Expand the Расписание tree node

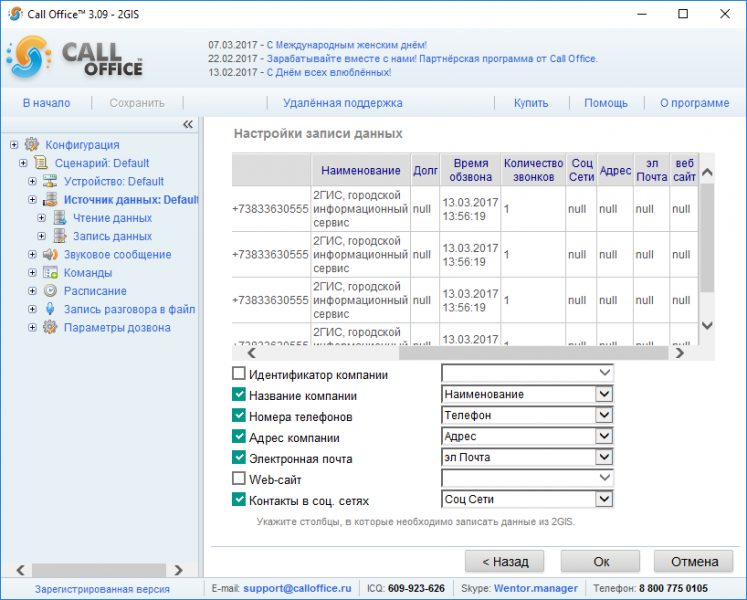[32, 291]
